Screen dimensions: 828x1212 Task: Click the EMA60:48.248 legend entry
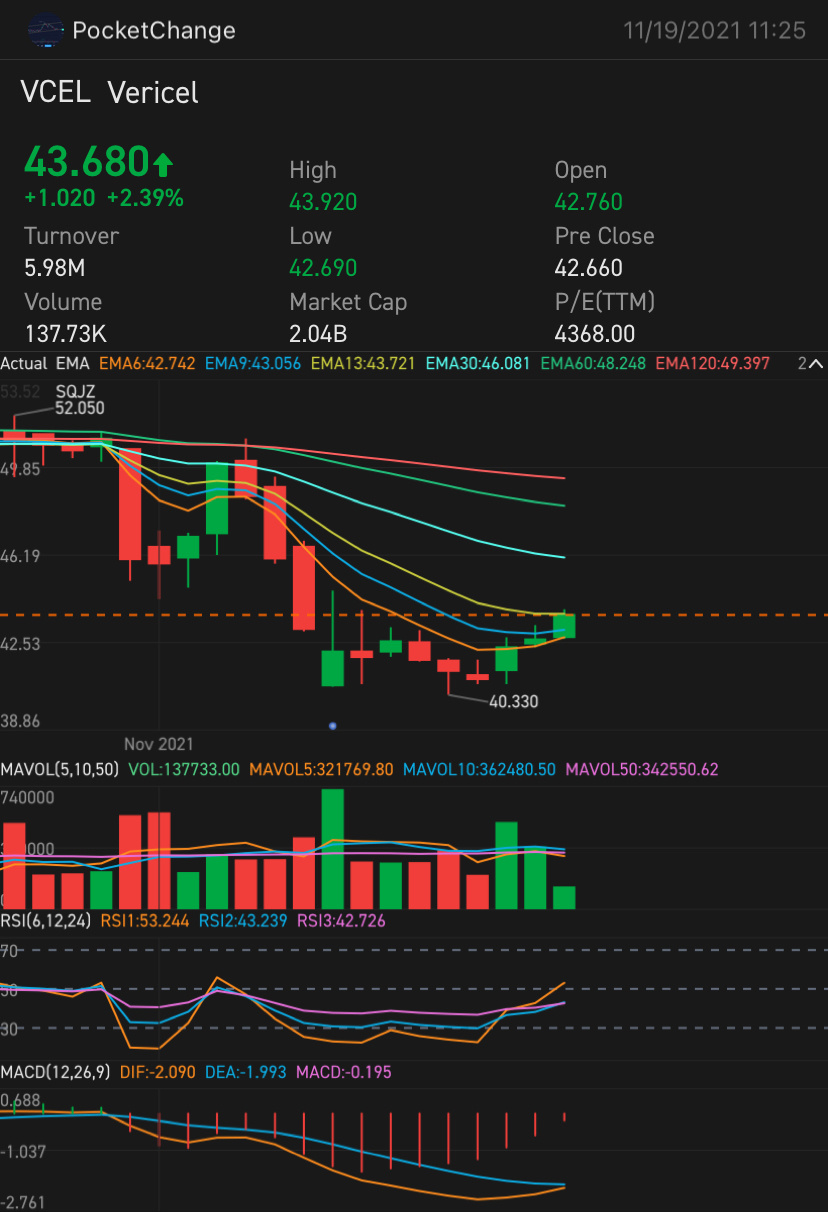coord(593,364)
